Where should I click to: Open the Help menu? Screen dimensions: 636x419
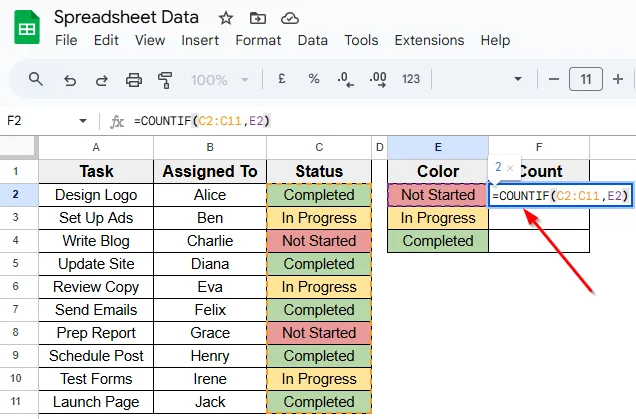pos(495,40)
